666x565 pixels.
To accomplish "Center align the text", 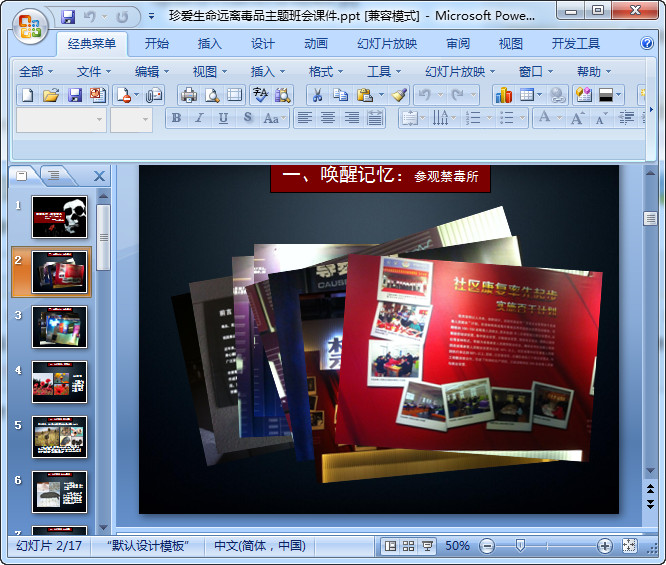I will coord(327,118).
